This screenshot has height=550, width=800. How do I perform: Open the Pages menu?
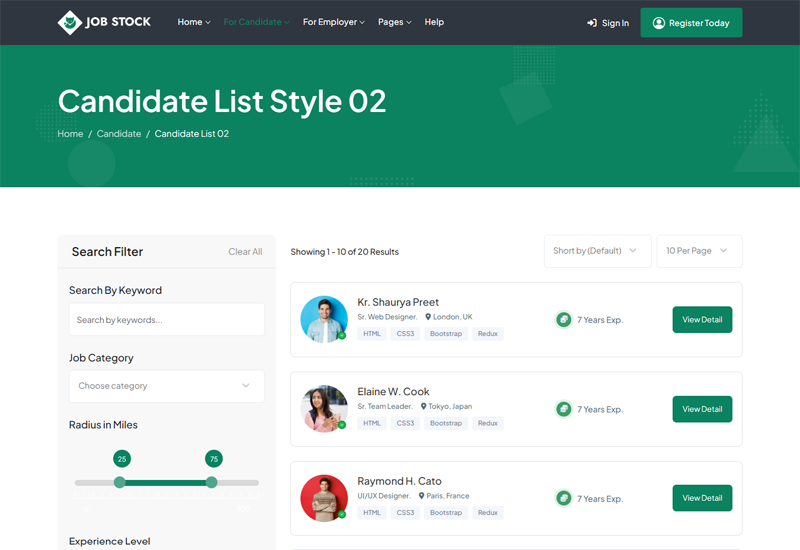point(394,22)
